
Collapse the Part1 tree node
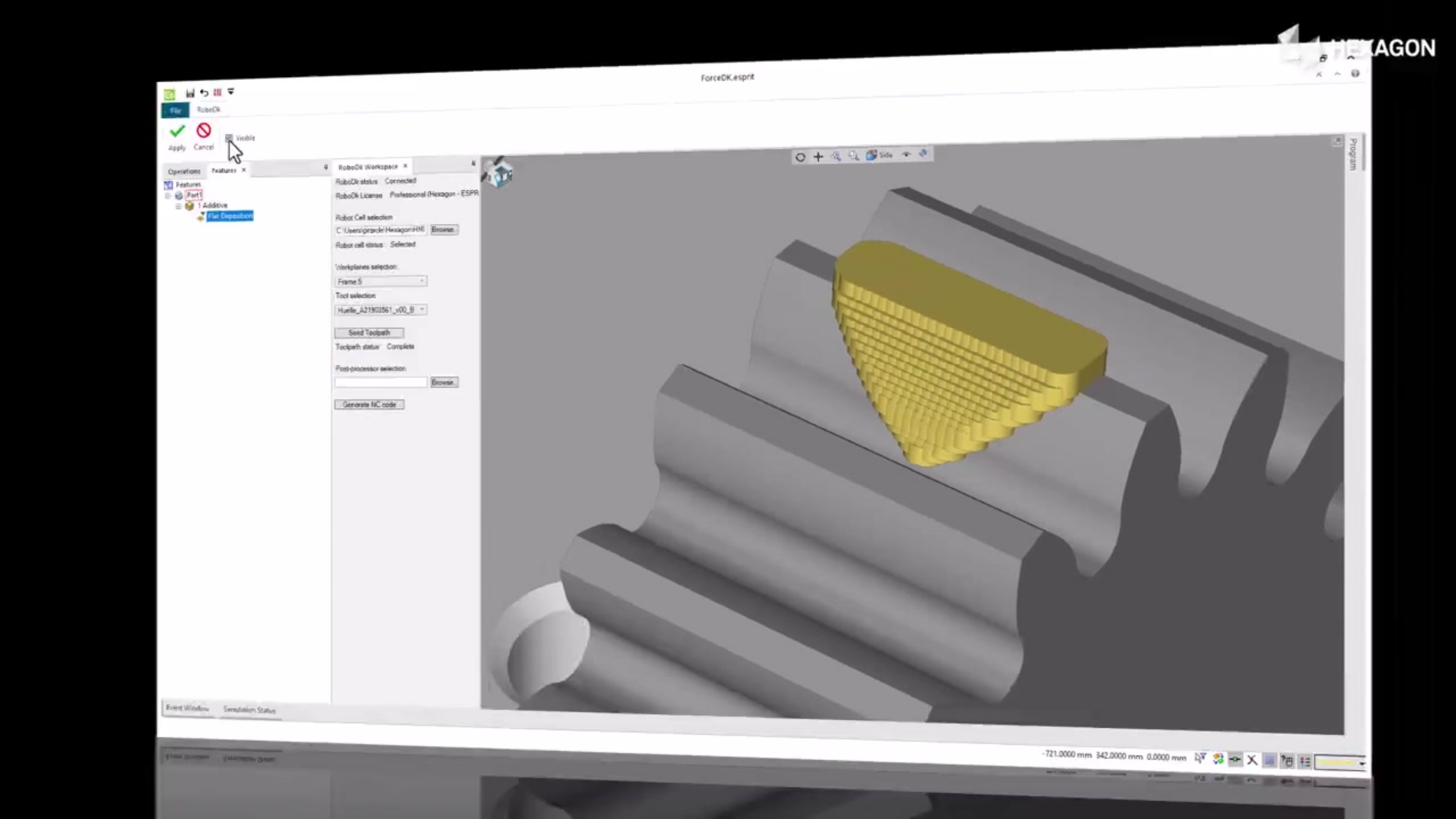click(168, 196)
